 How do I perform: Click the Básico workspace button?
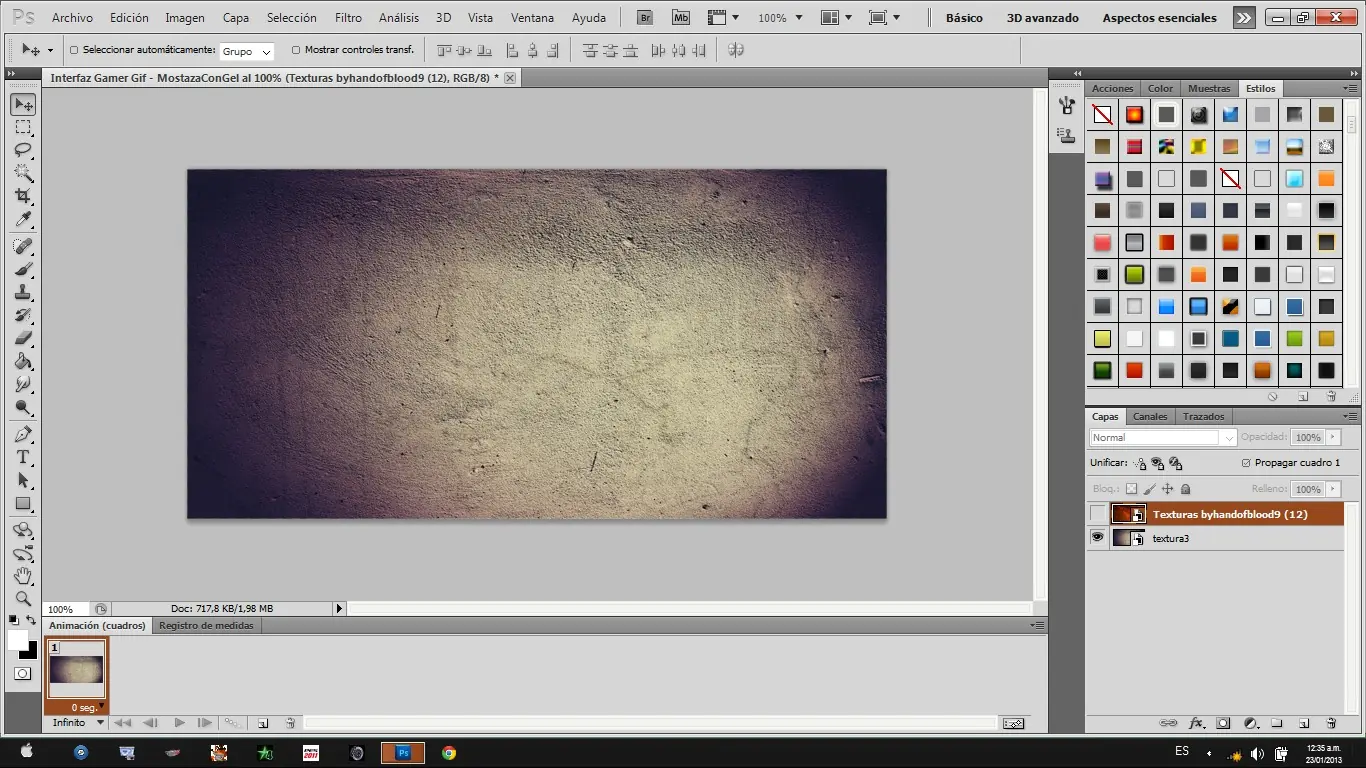964,18
